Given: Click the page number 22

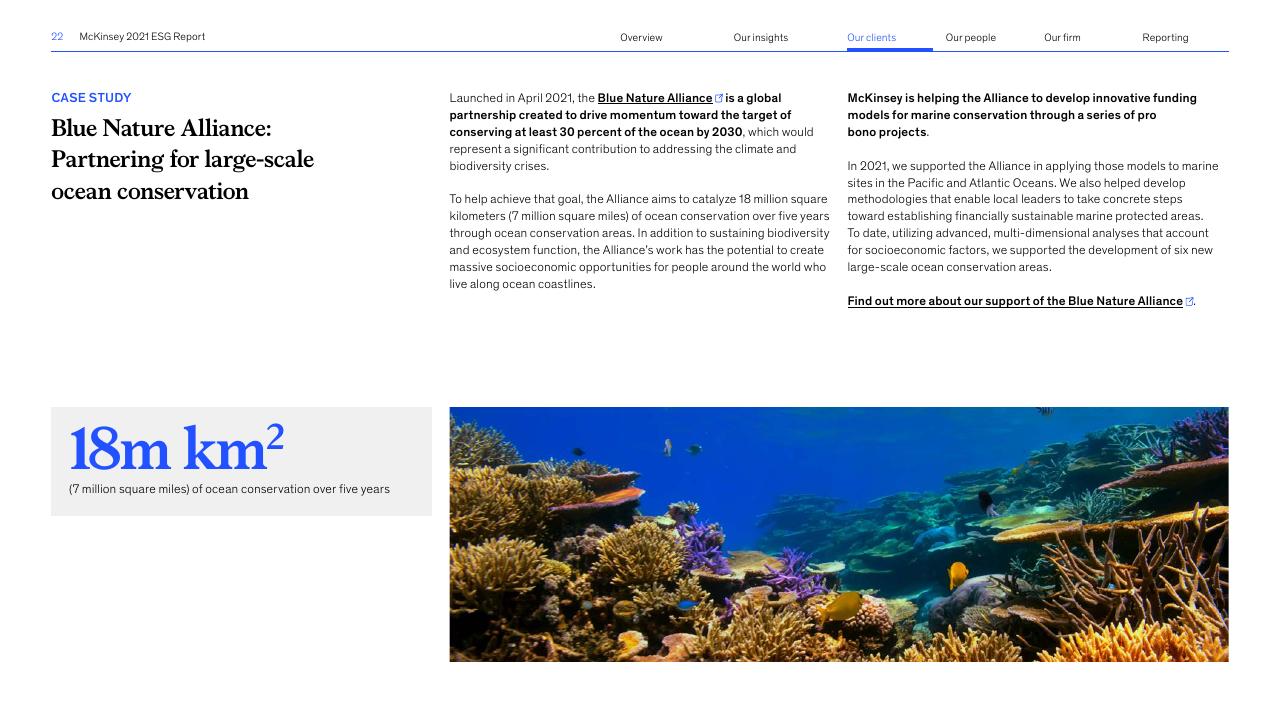Looking at the screenshot, I should pos(57,37).
